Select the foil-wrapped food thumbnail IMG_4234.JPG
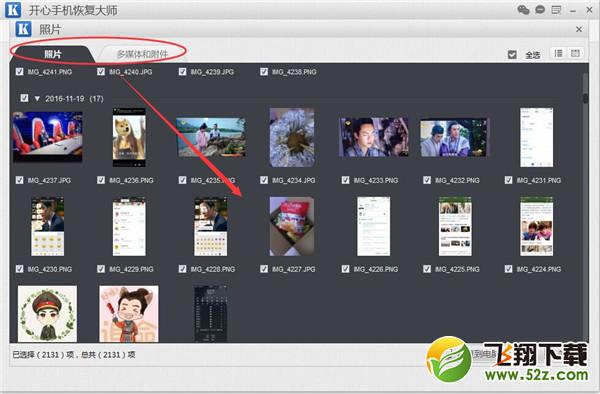 click(292, 137)
